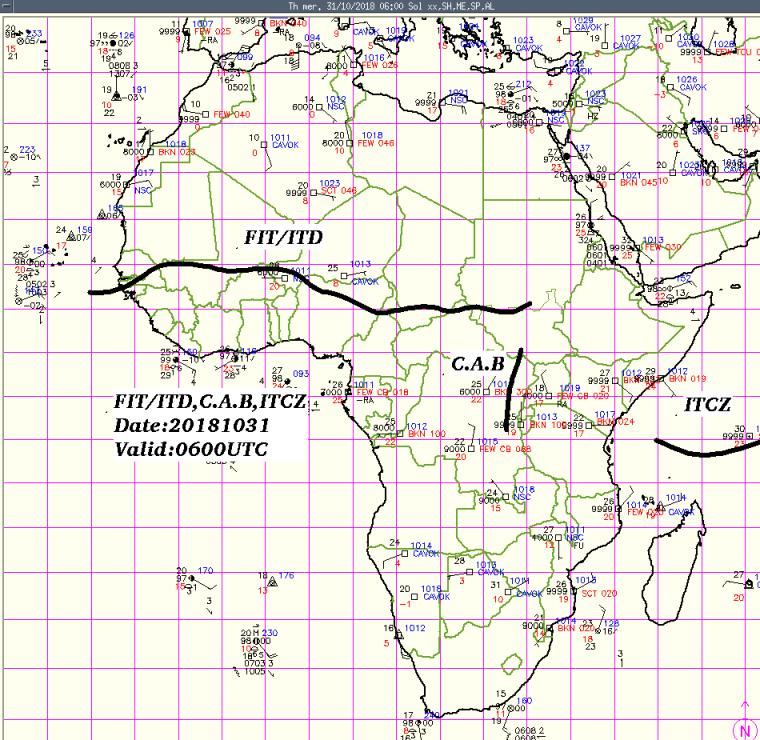The height and width of the screenshot is (740, 760).
Task: Click the red FEW CB 088 report
Action: pos(505,450)
